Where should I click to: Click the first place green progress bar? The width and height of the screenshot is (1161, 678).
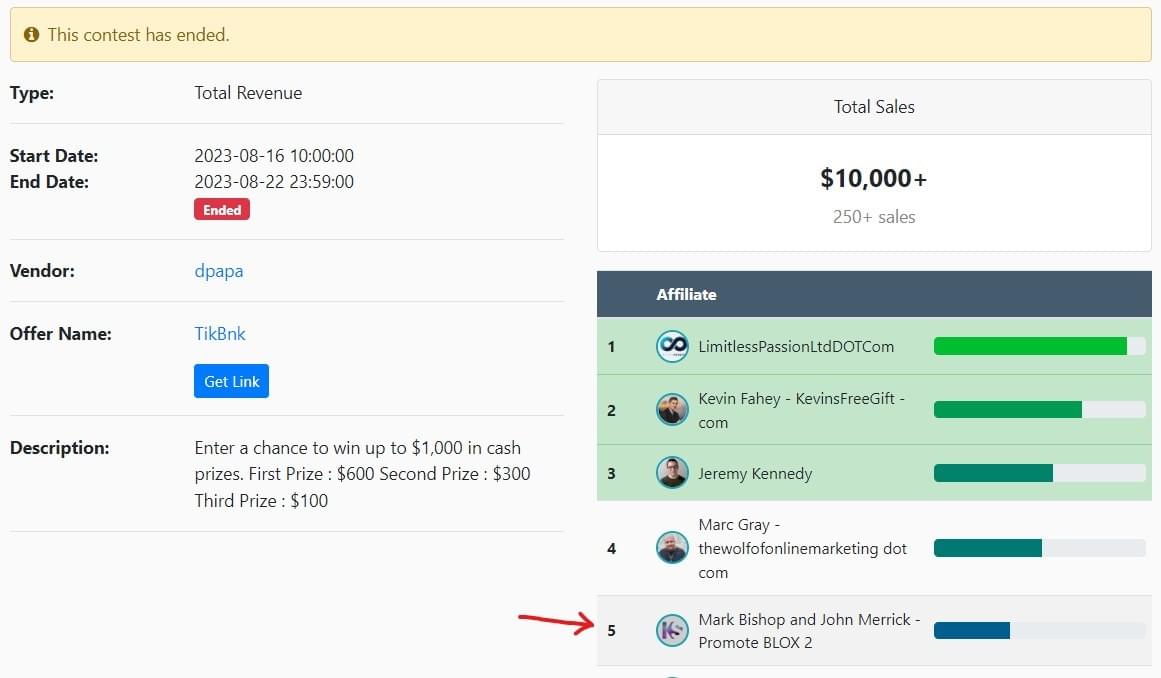1030,346
